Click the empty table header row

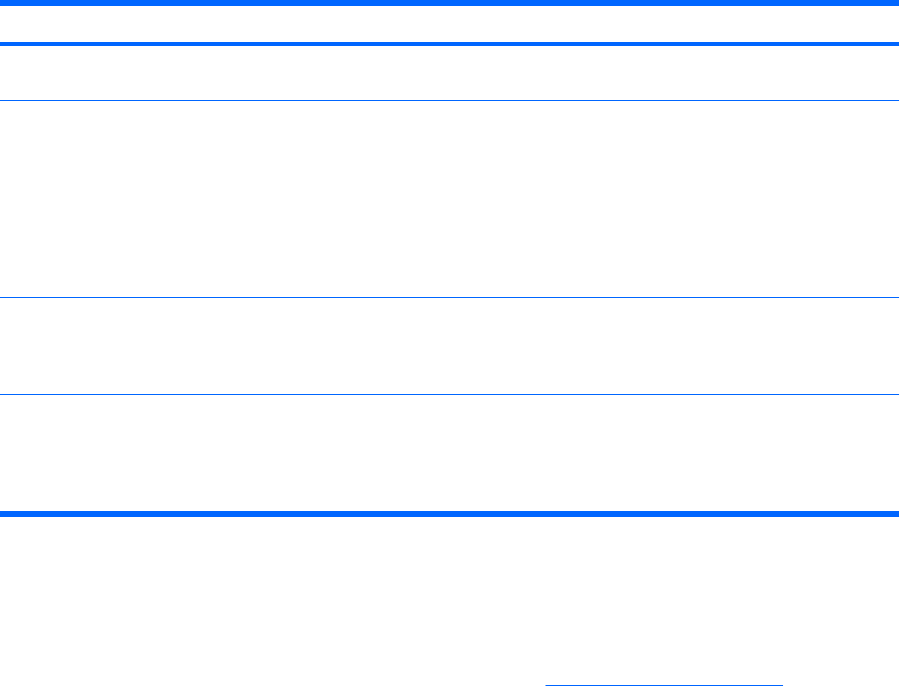tap(450, 25)
